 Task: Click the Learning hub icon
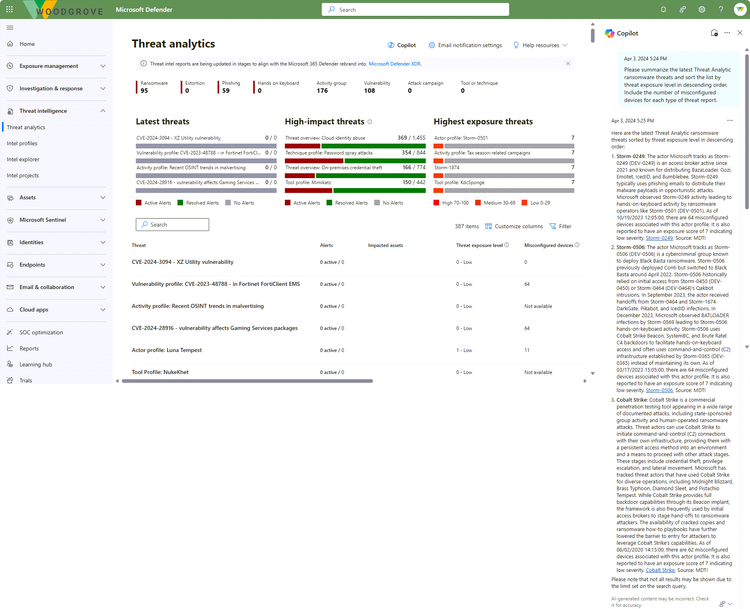[x=10, y=365]
